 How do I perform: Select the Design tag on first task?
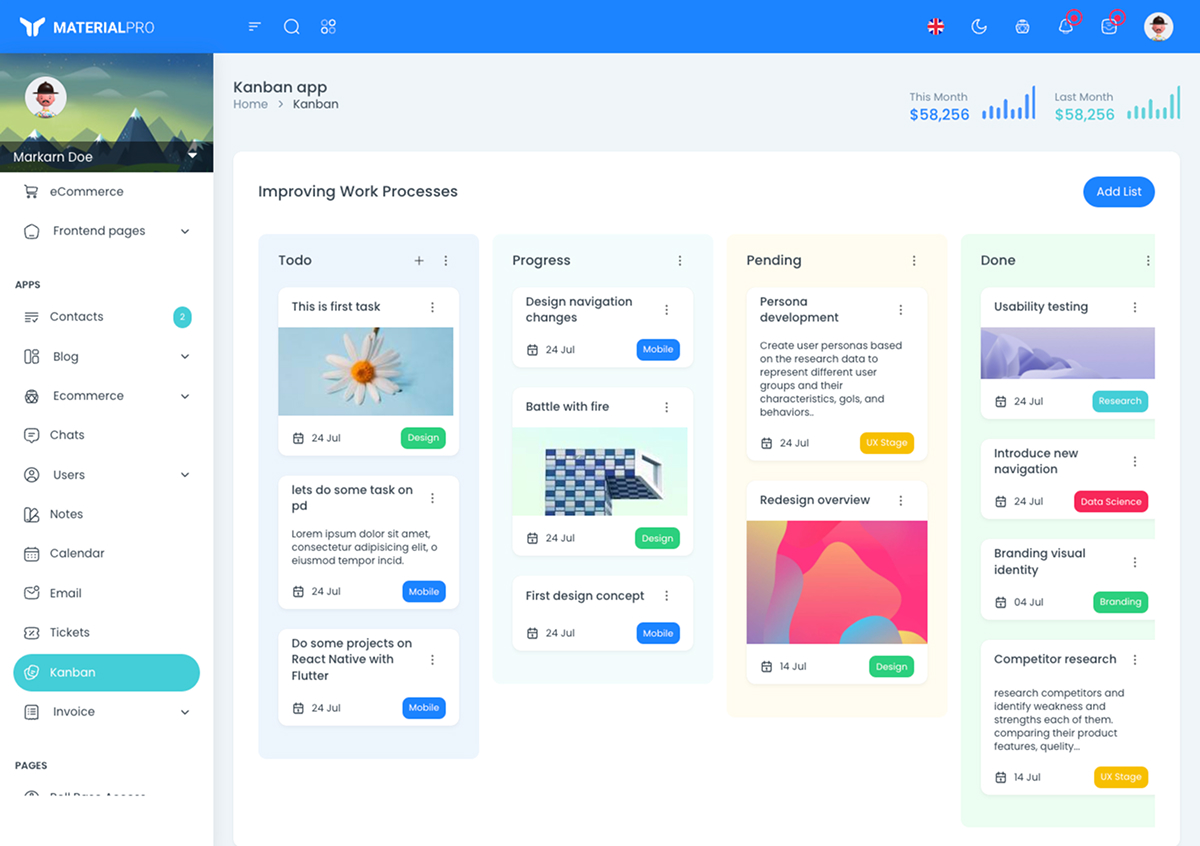pos(423,437)
